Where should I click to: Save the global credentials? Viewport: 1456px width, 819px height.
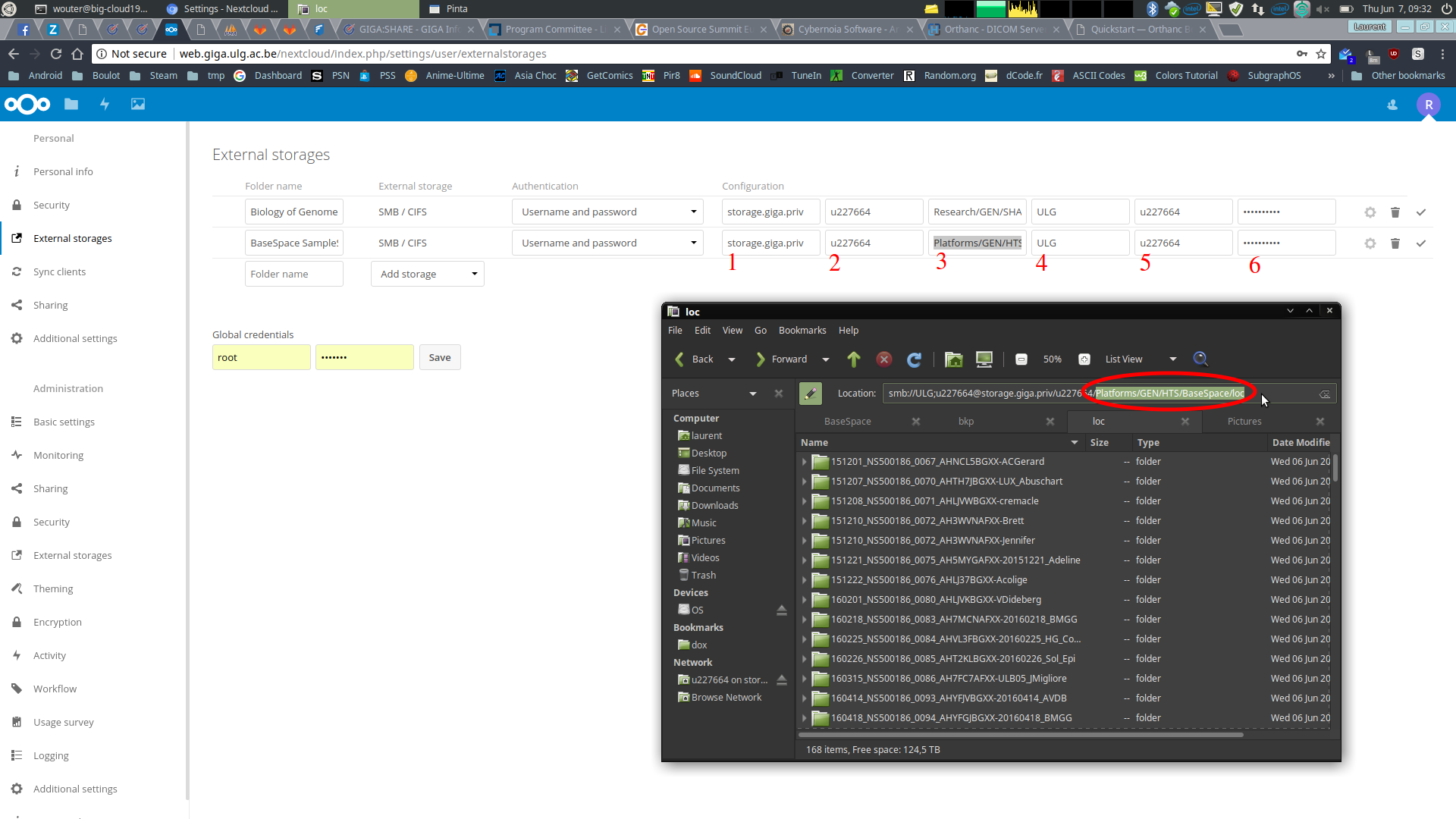(x=440, y=358)
